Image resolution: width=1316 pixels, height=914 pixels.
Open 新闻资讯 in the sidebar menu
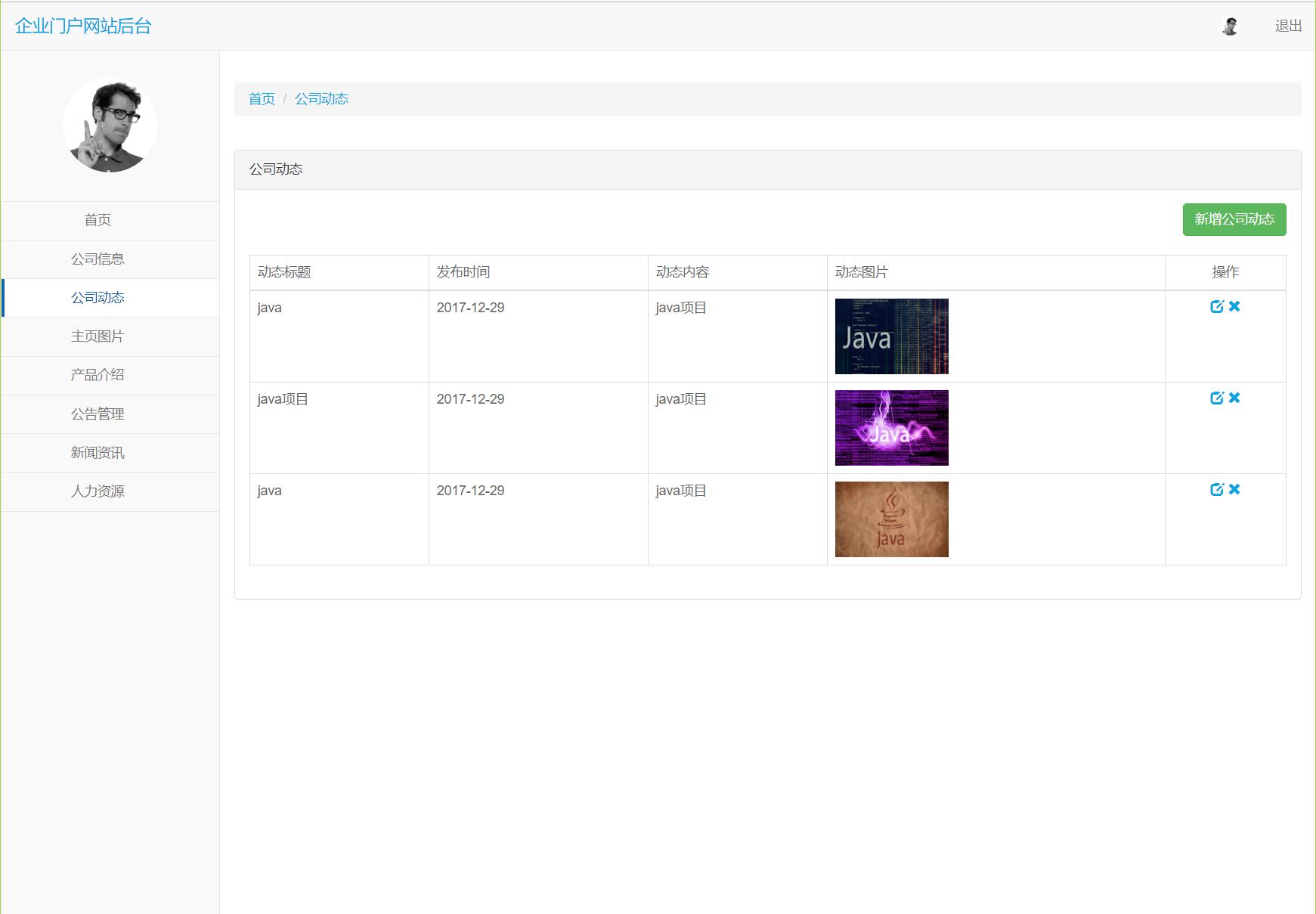point(110,453)
